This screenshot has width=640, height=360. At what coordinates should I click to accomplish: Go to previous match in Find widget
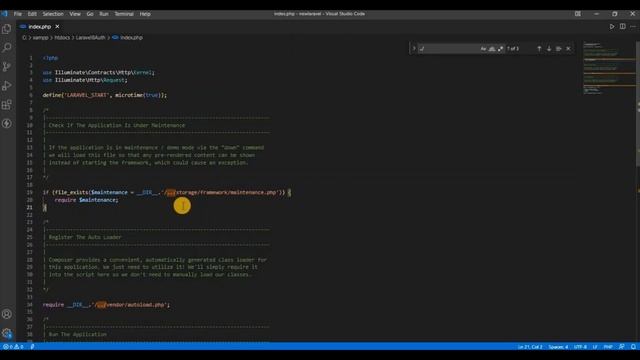[539, 49]
